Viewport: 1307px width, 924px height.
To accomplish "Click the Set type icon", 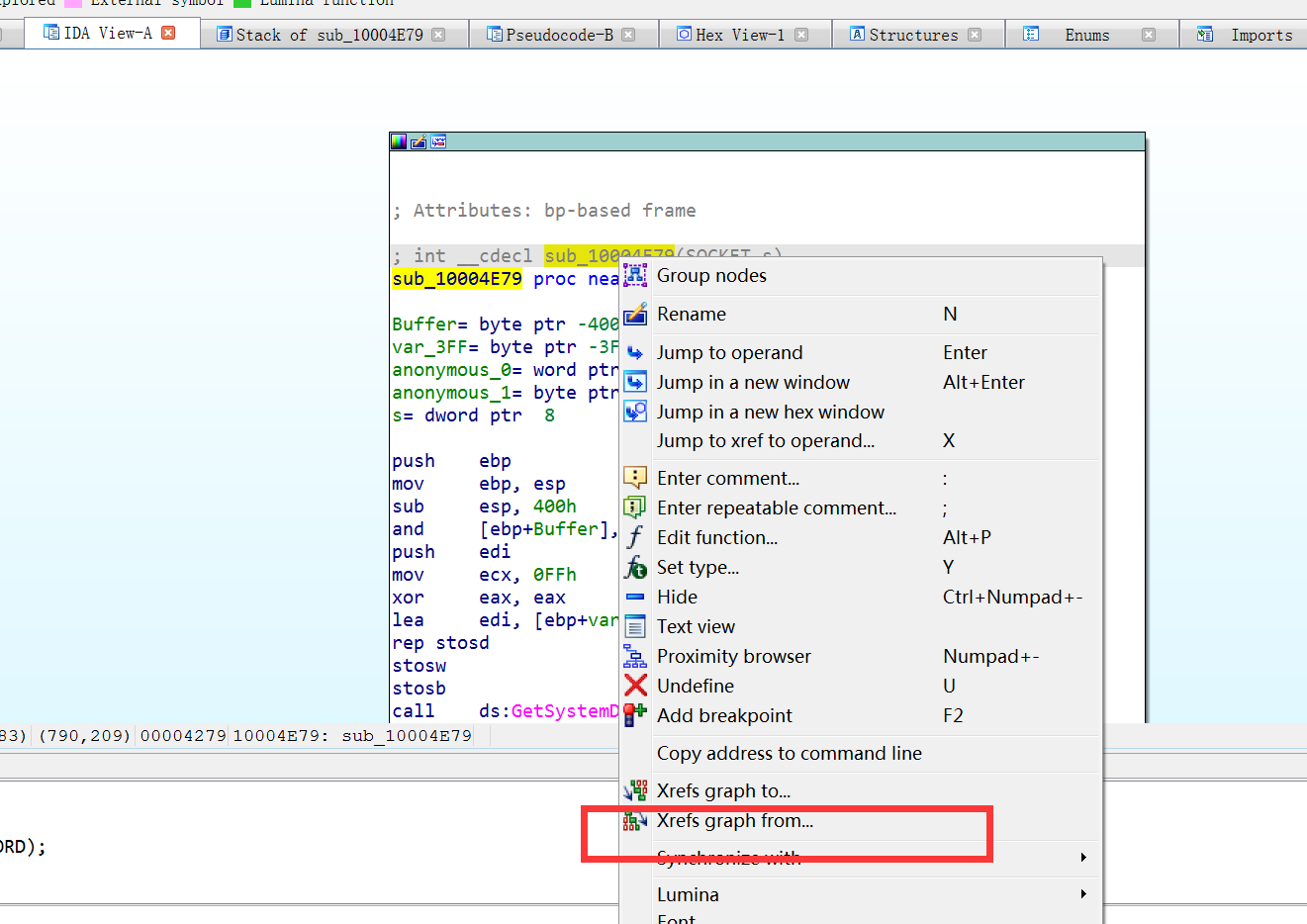I will [635, 568].
